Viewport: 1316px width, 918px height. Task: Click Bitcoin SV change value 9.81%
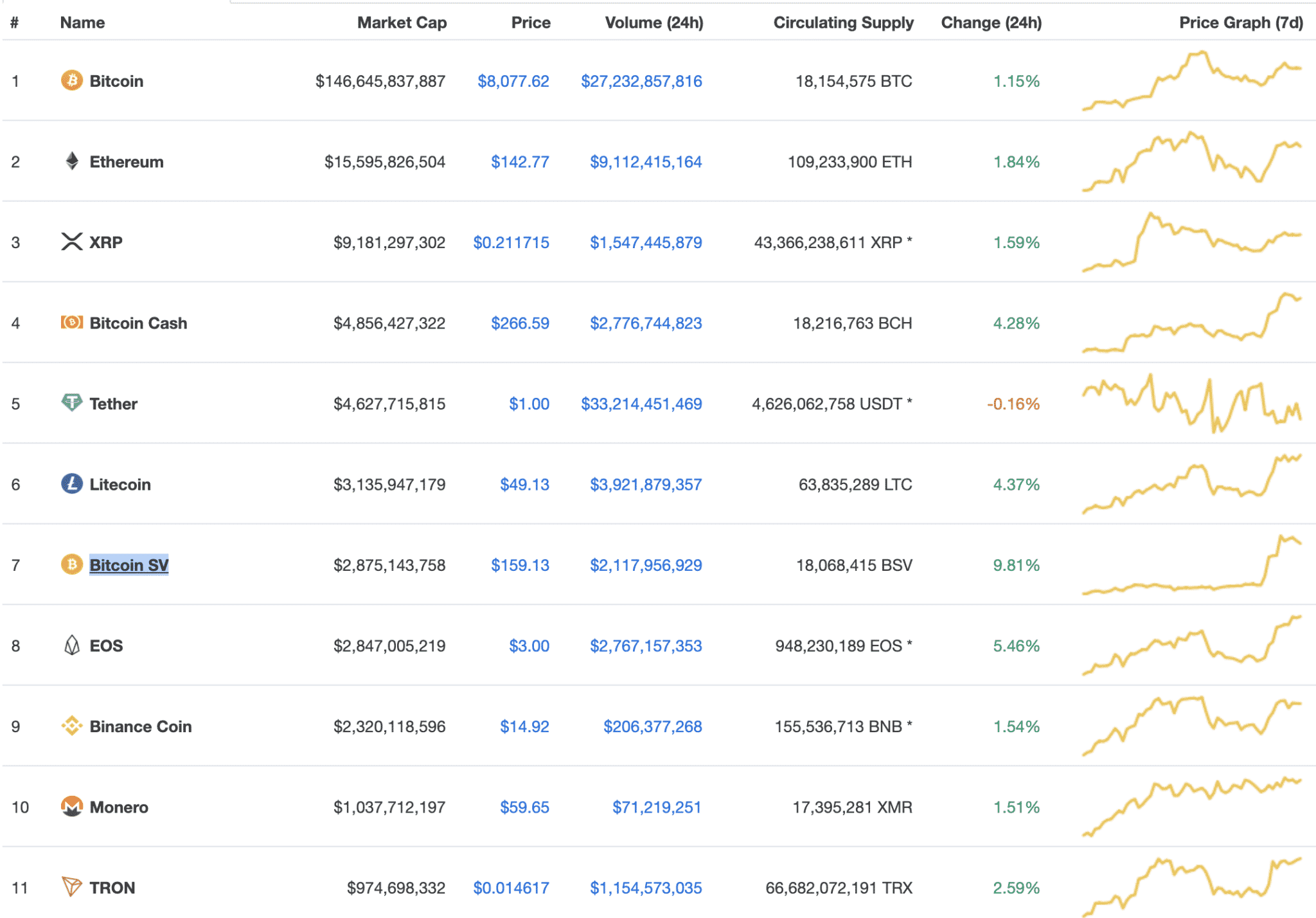tap(1017, 565)
